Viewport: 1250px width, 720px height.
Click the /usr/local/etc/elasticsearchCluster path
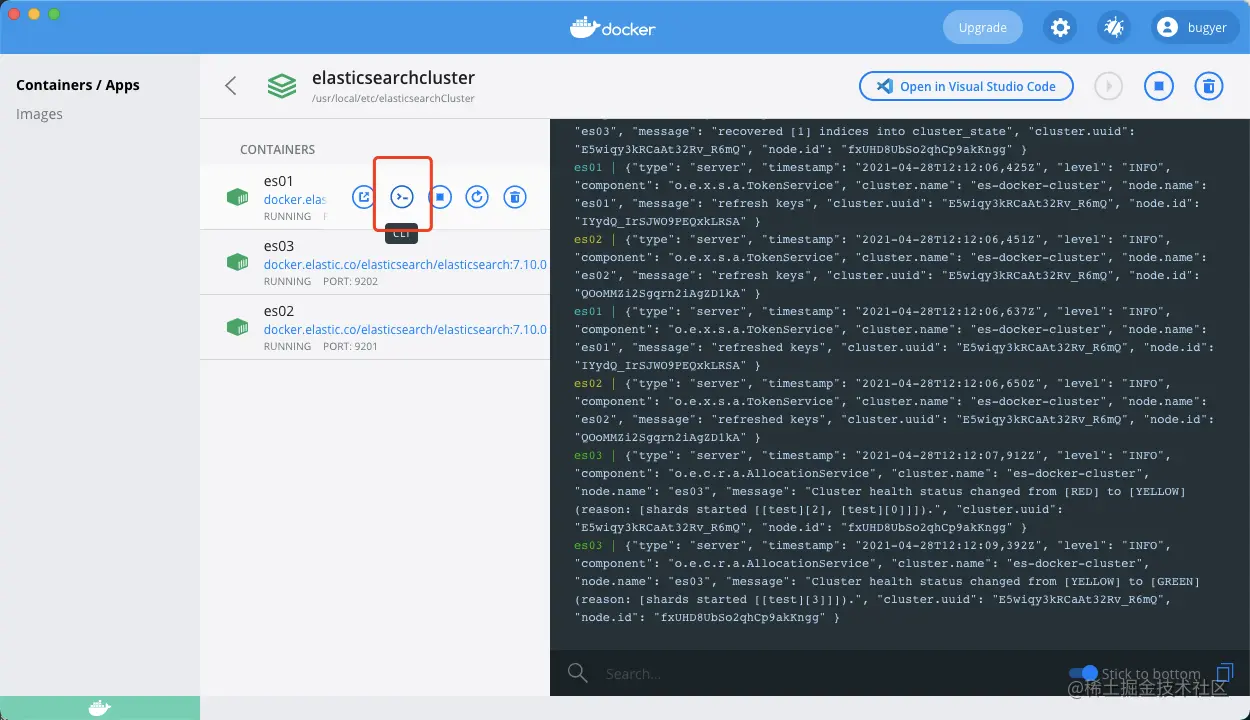pos(393,99)
